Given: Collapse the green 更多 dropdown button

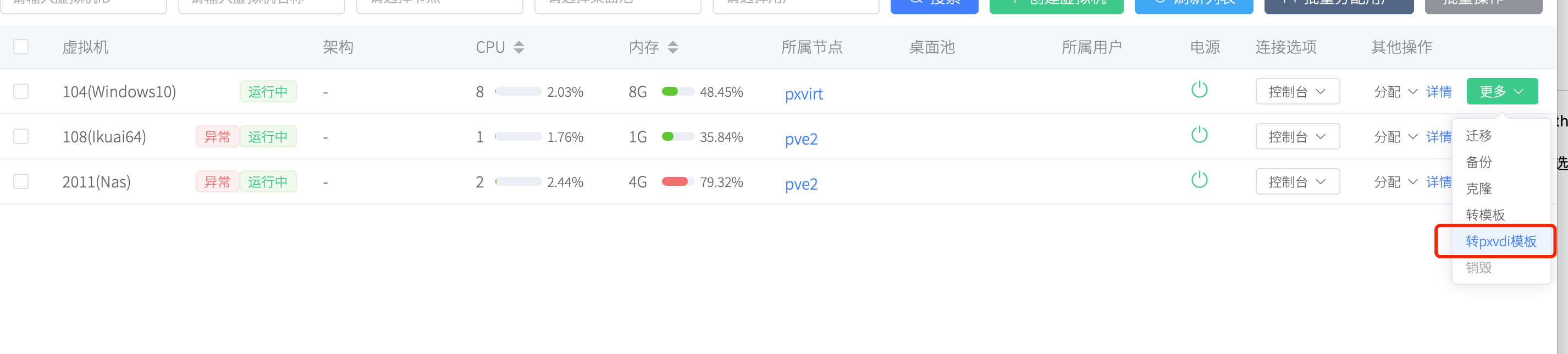Looking at the screenshot, I should (1501, 92).
